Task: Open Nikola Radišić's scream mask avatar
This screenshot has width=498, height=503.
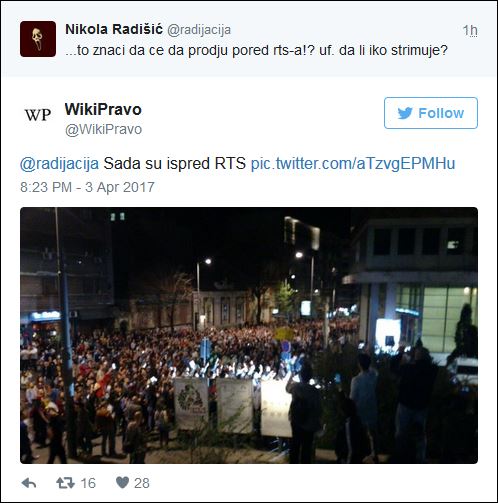Action: (38, 39)
